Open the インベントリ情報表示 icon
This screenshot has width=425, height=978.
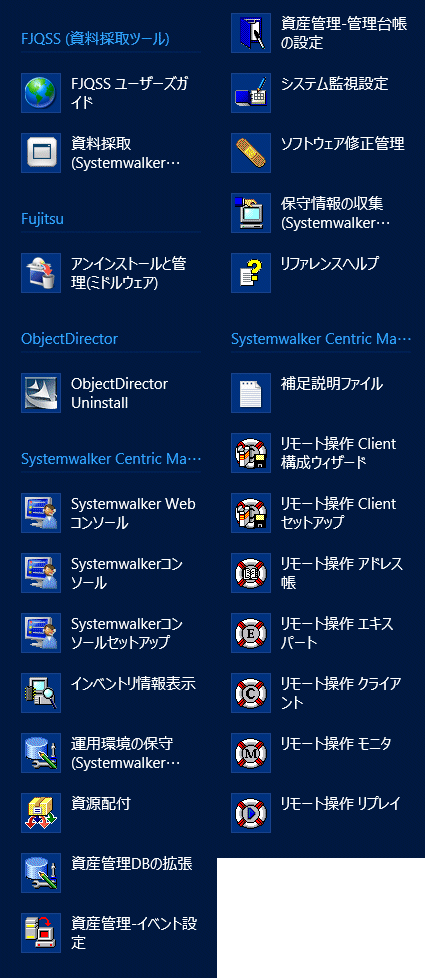click(41, 692)
